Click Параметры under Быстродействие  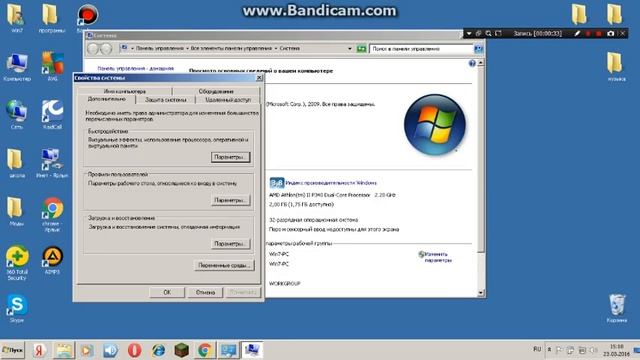[231, 157]
